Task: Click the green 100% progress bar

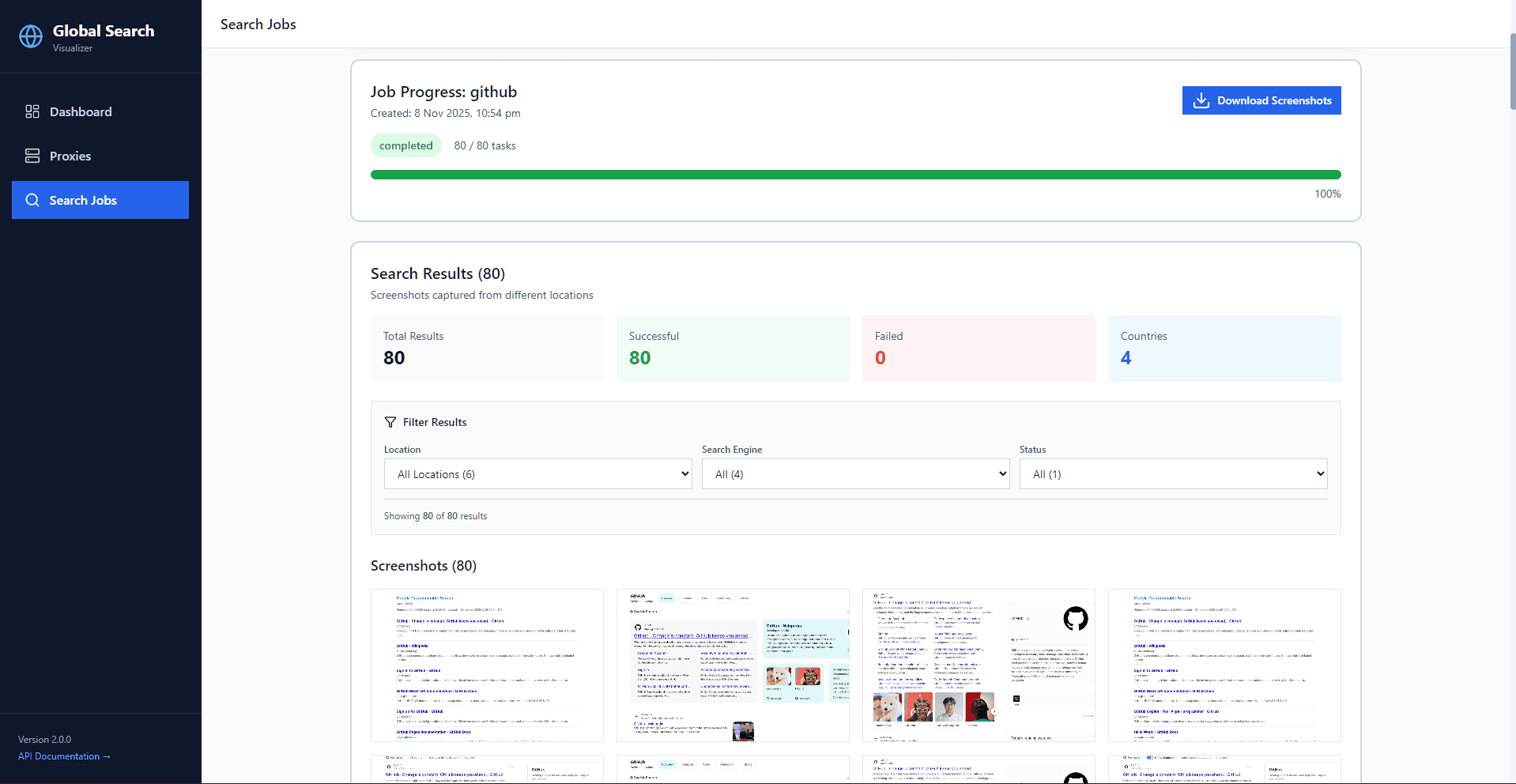Action: (x=855, y=175)
